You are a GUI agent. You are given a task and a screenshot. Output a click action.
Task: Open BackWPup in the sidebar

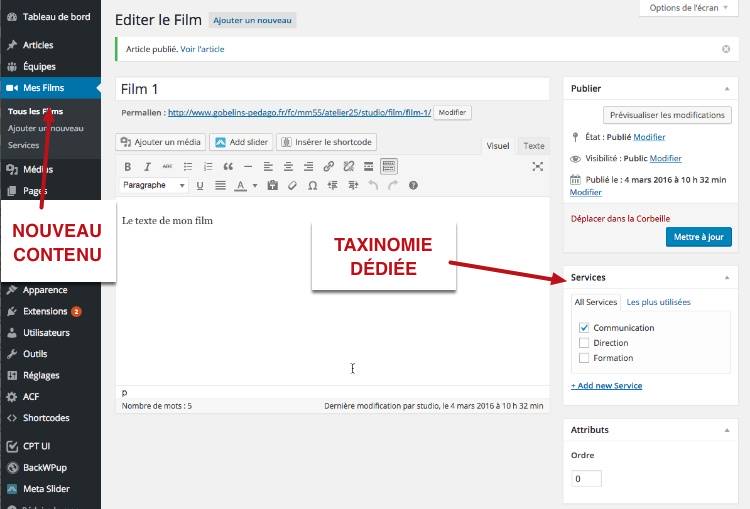[x=50, y=468]
